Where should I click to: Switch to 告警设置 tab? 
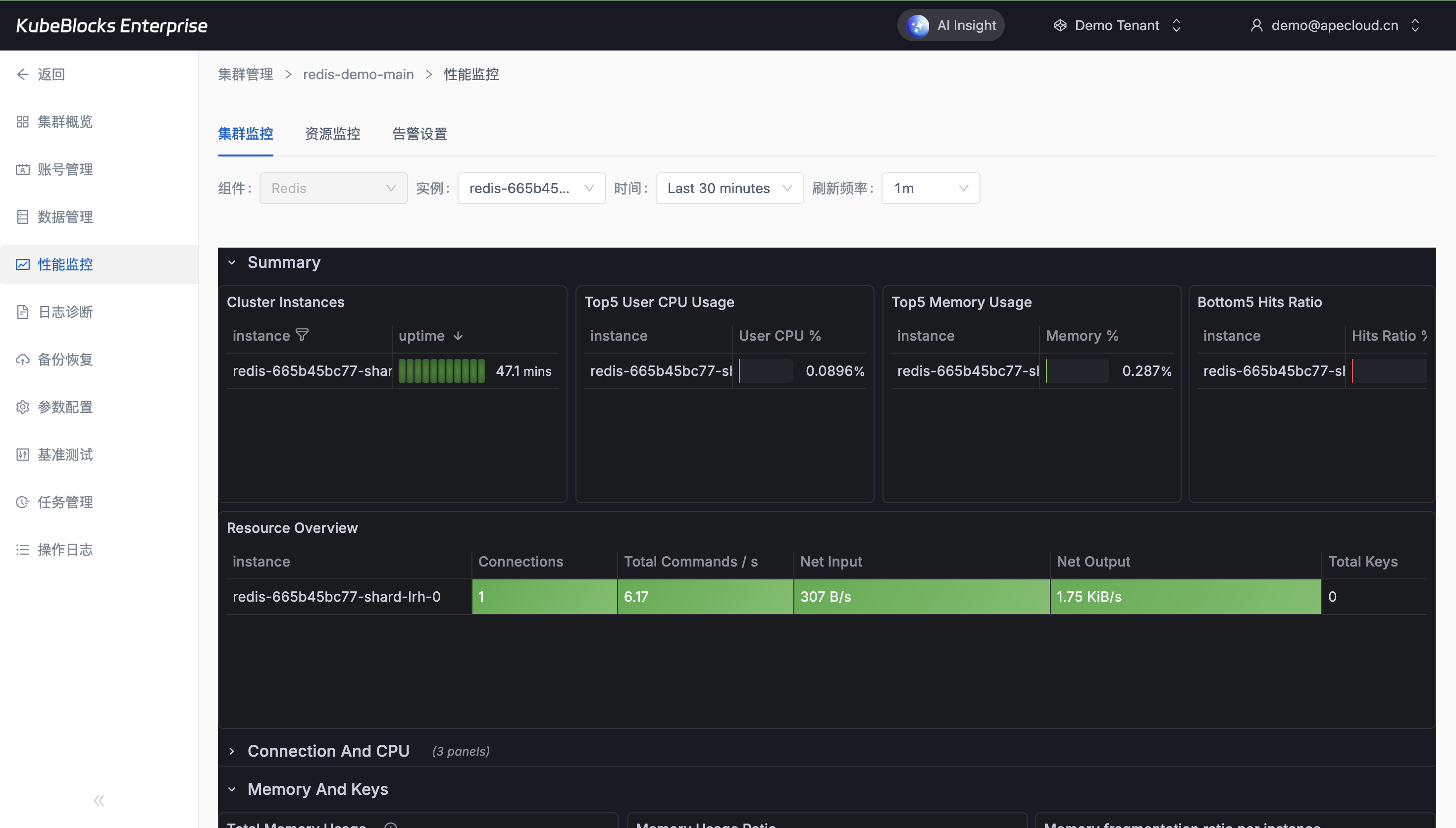pyautogui.click(x=419, y=134)
